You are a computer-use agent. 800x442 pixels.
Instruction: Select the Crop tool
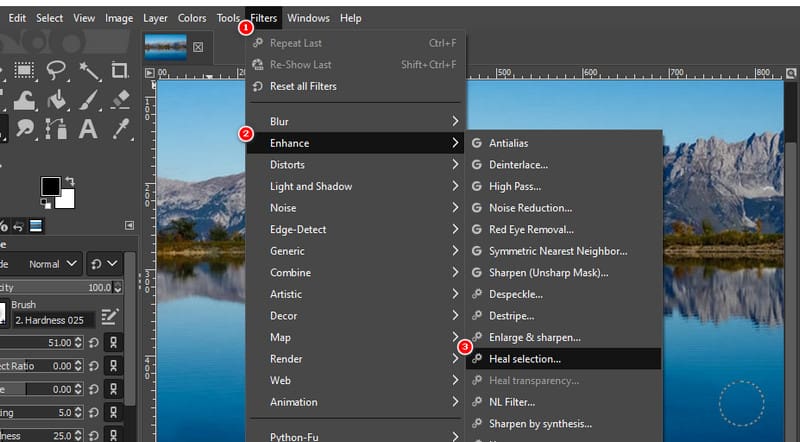pyautogui.click(x=120, y=70)
